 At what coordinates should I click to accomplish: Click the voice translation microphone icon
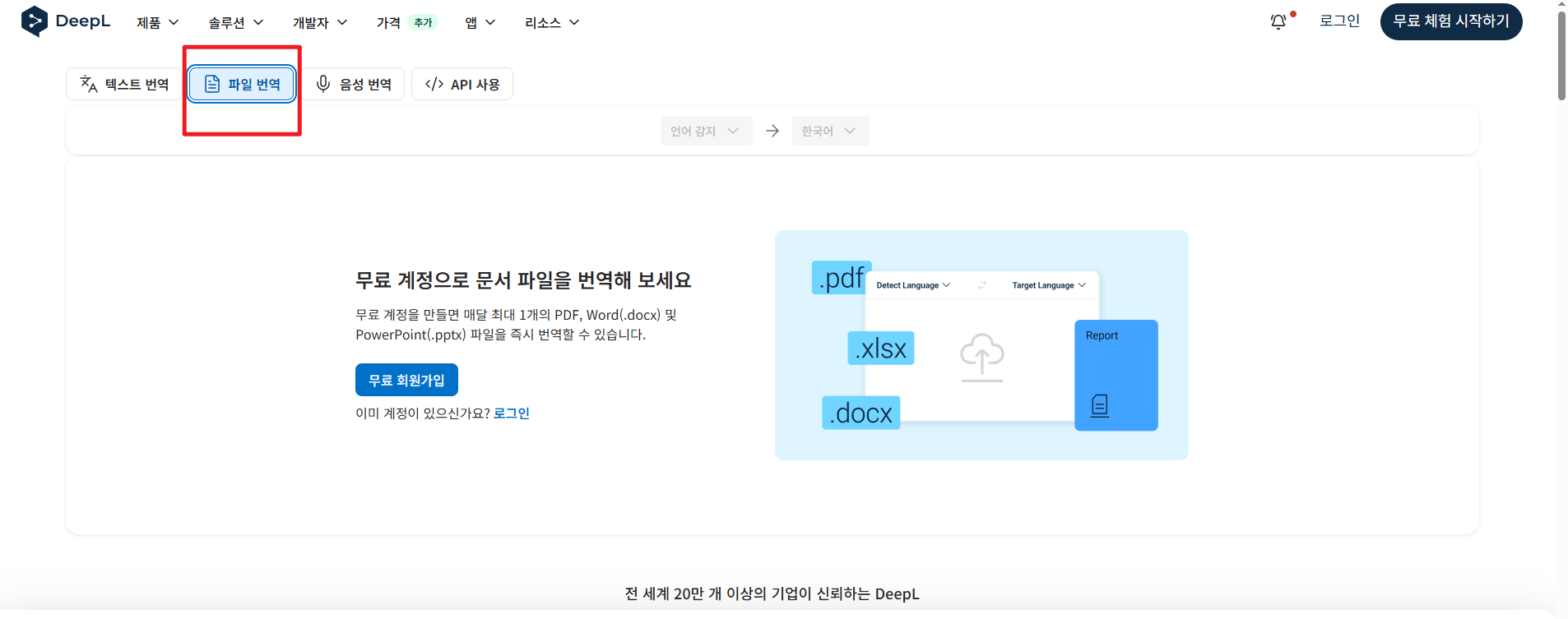[323, 84]
